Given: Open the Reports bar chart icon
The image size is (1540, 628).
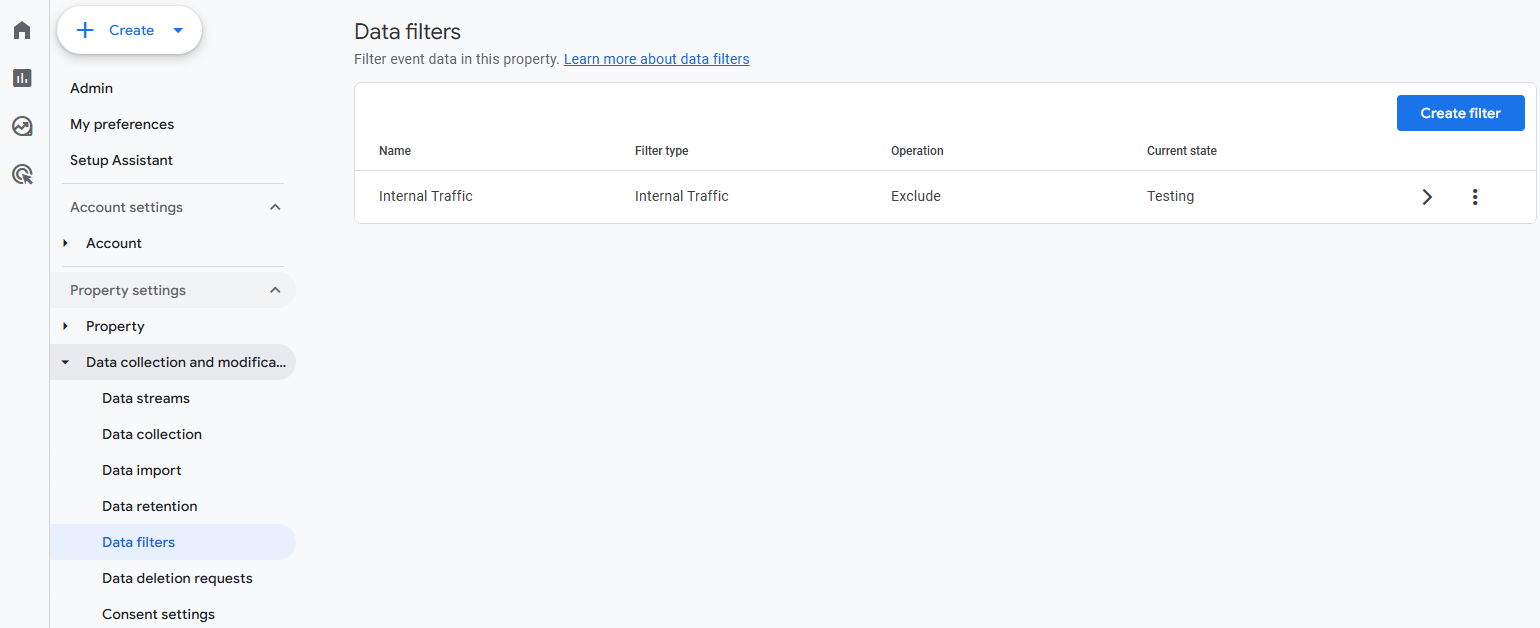Looking at the screenshot, I should click(x=22, y=78).
